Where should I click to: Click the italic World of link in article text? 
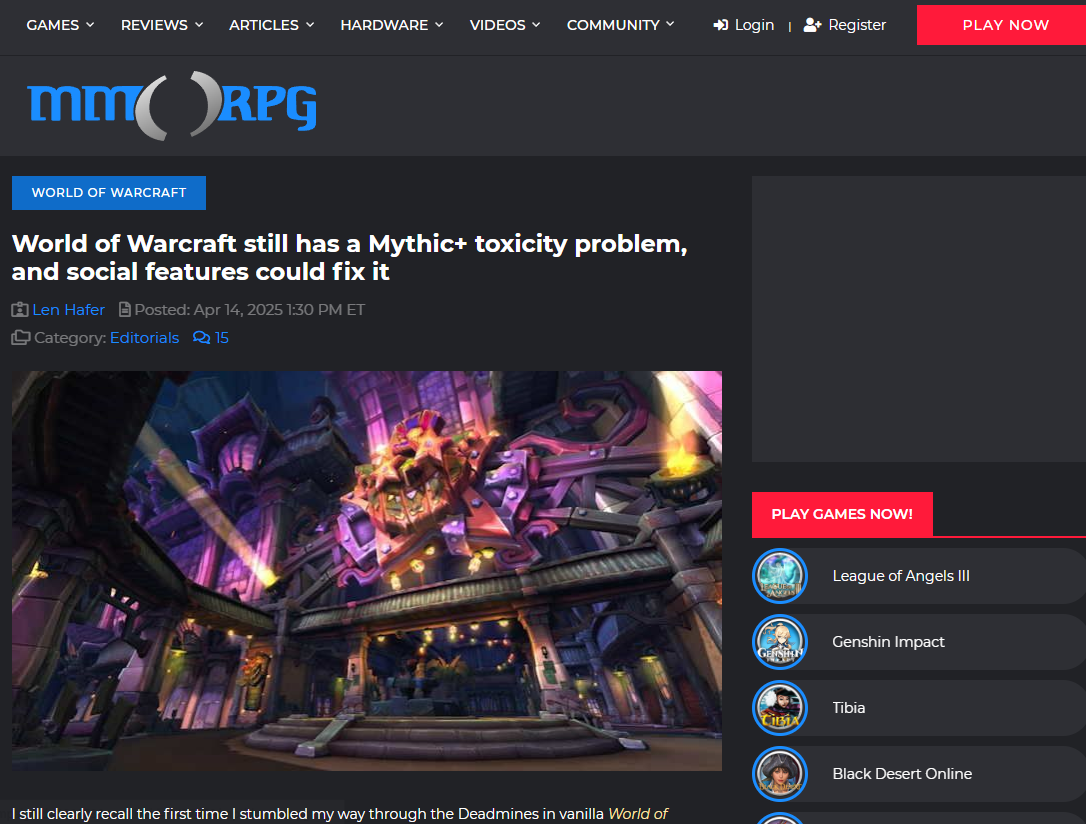(638, 814)
